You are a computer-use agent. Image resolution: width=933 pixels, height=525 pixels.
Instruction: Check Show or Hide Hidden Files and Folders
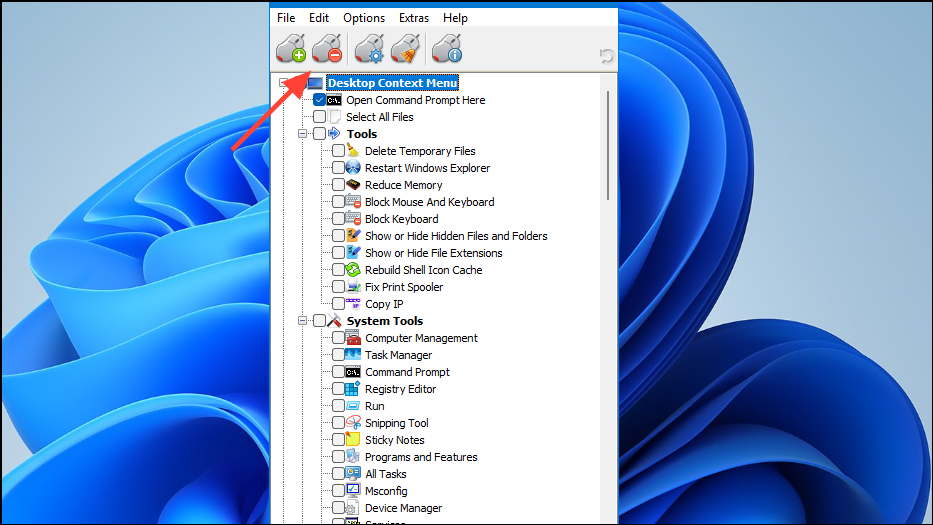click(338, 236)
